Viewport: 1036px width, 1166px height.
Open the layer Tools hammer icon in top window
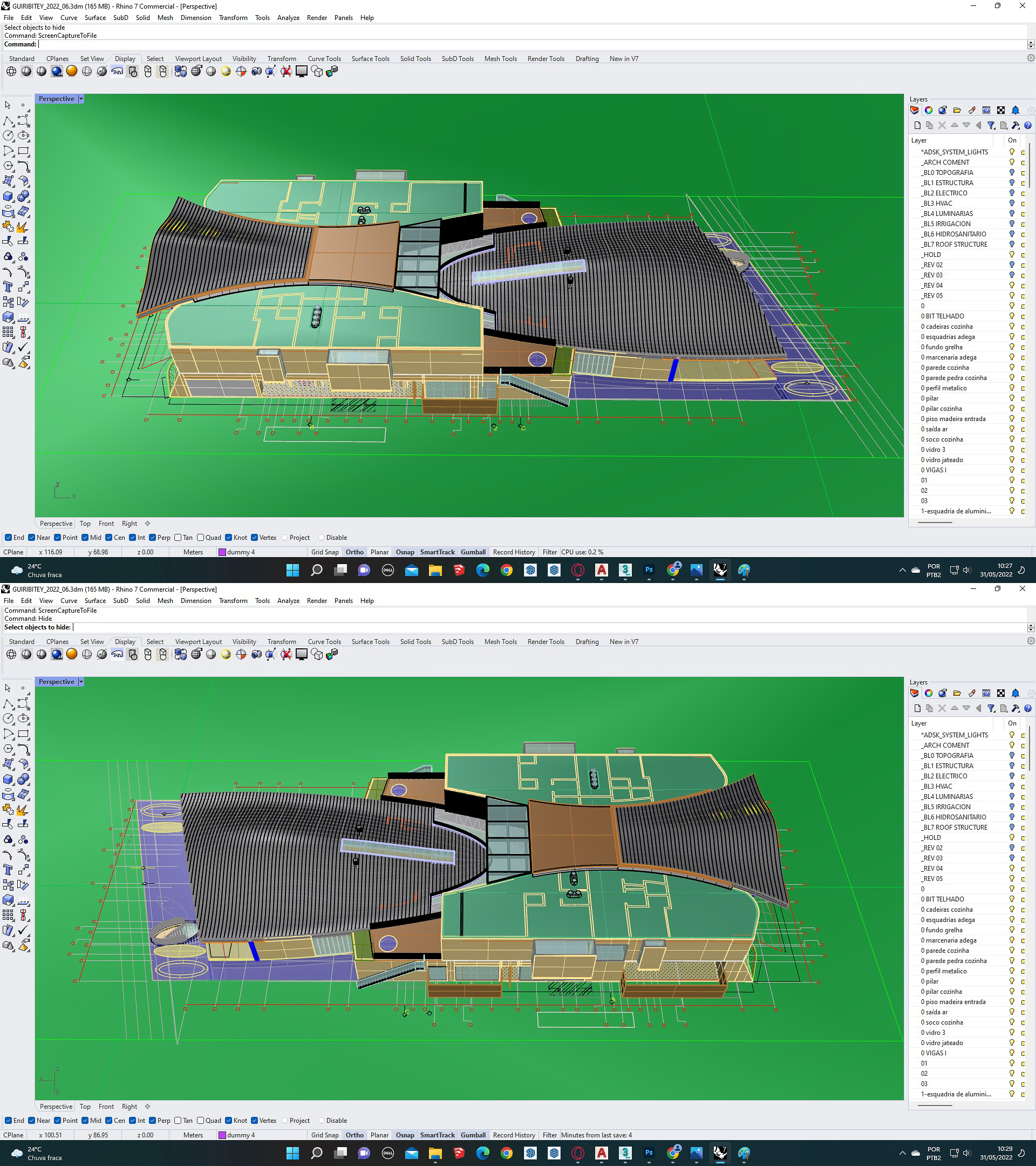point(1015,125)
